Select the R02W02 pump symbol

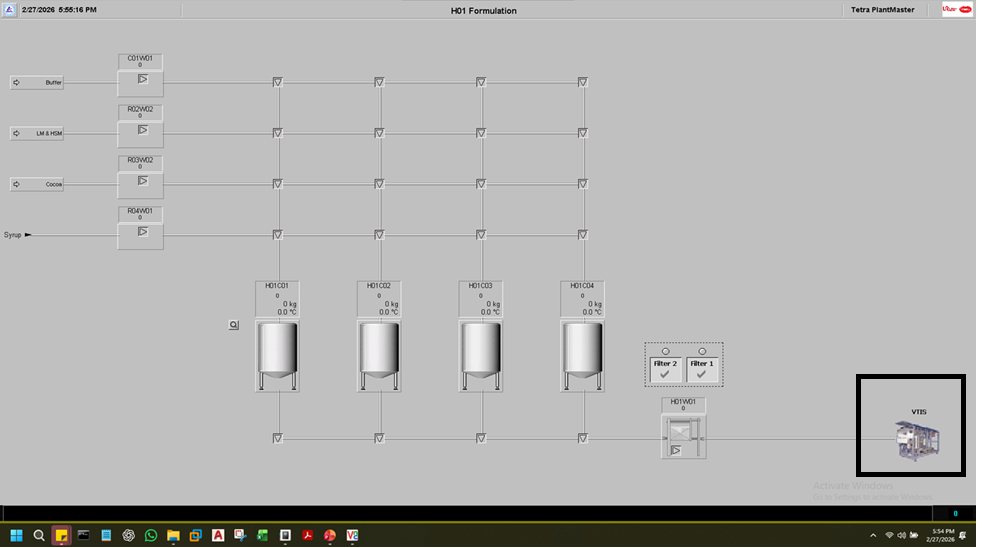pyautogui.click(x=142, y=130)
